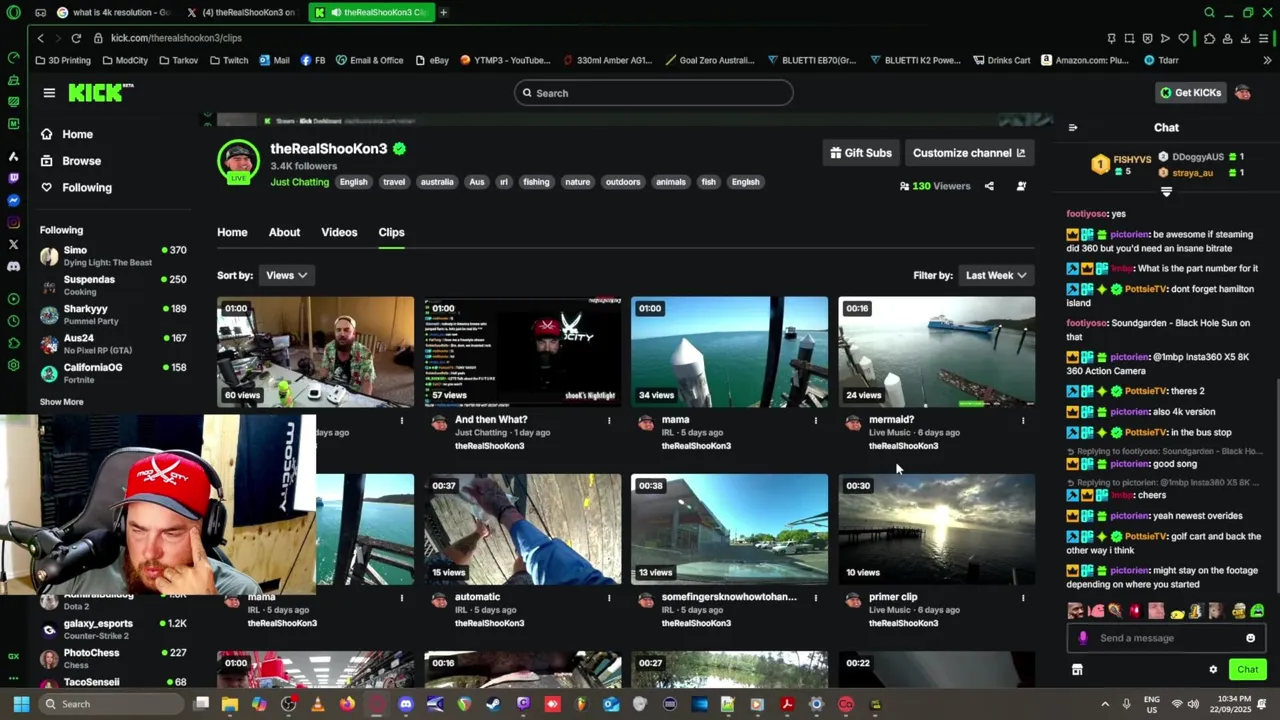
Task: Click the user icon beside share icon
Action: [1021, 186]
